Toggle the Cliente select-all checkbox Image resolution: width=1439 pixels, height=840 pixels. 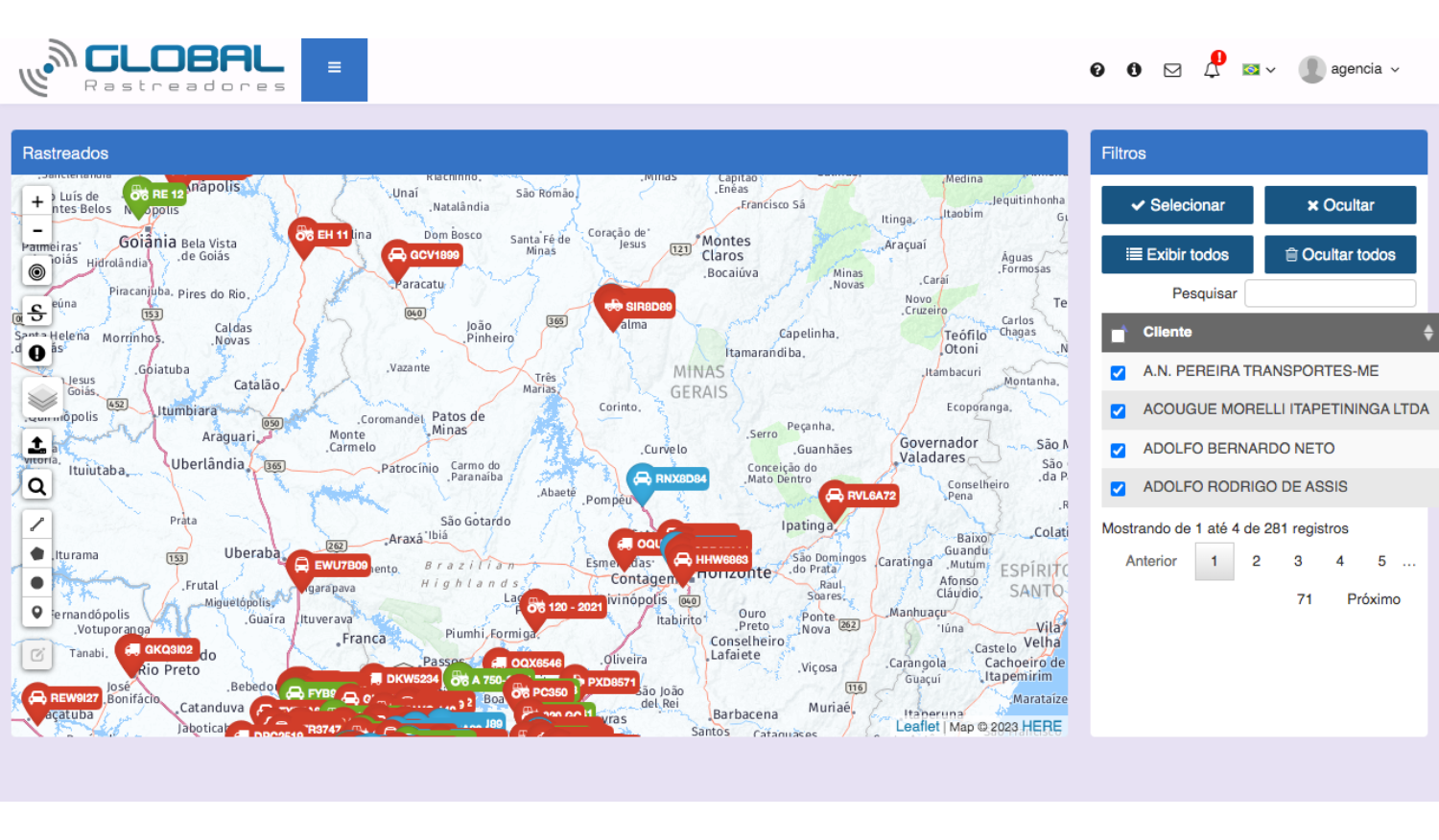click(x=1118, y=335)
